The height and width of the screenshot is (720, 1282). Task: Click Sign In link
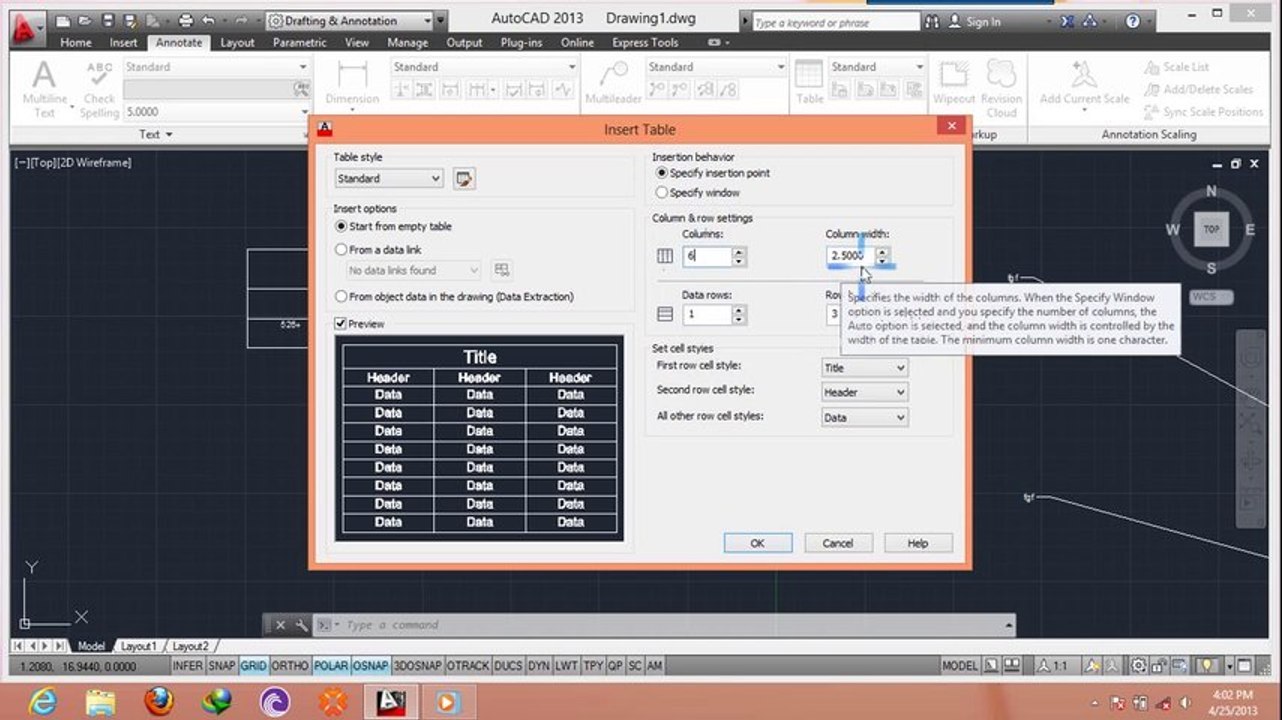click(974, 21)
